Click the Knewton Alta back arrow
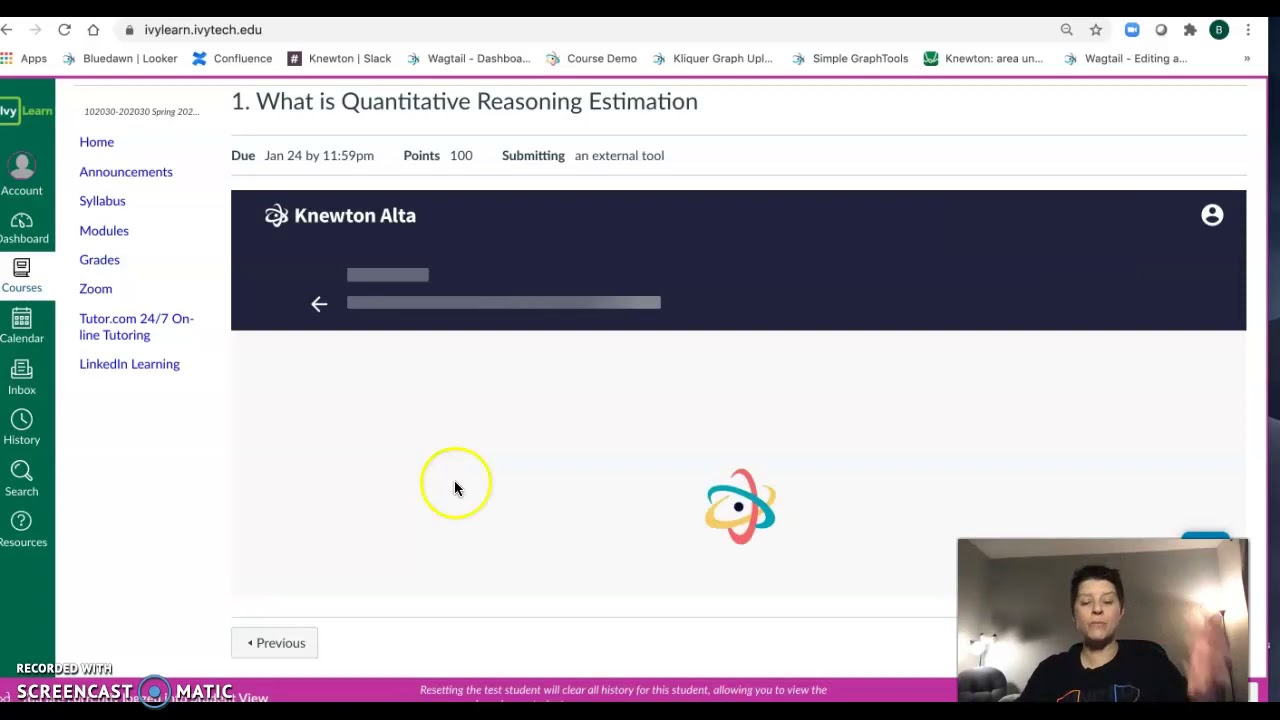 point(319,304)
